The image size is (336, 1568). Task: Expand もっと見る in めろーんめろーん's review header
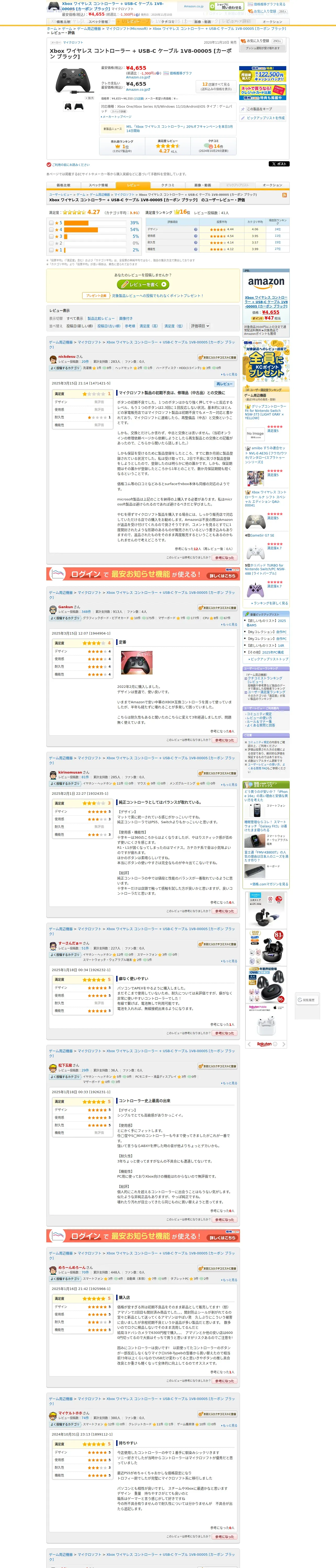pyautogui.click(x=229, y=1280)
